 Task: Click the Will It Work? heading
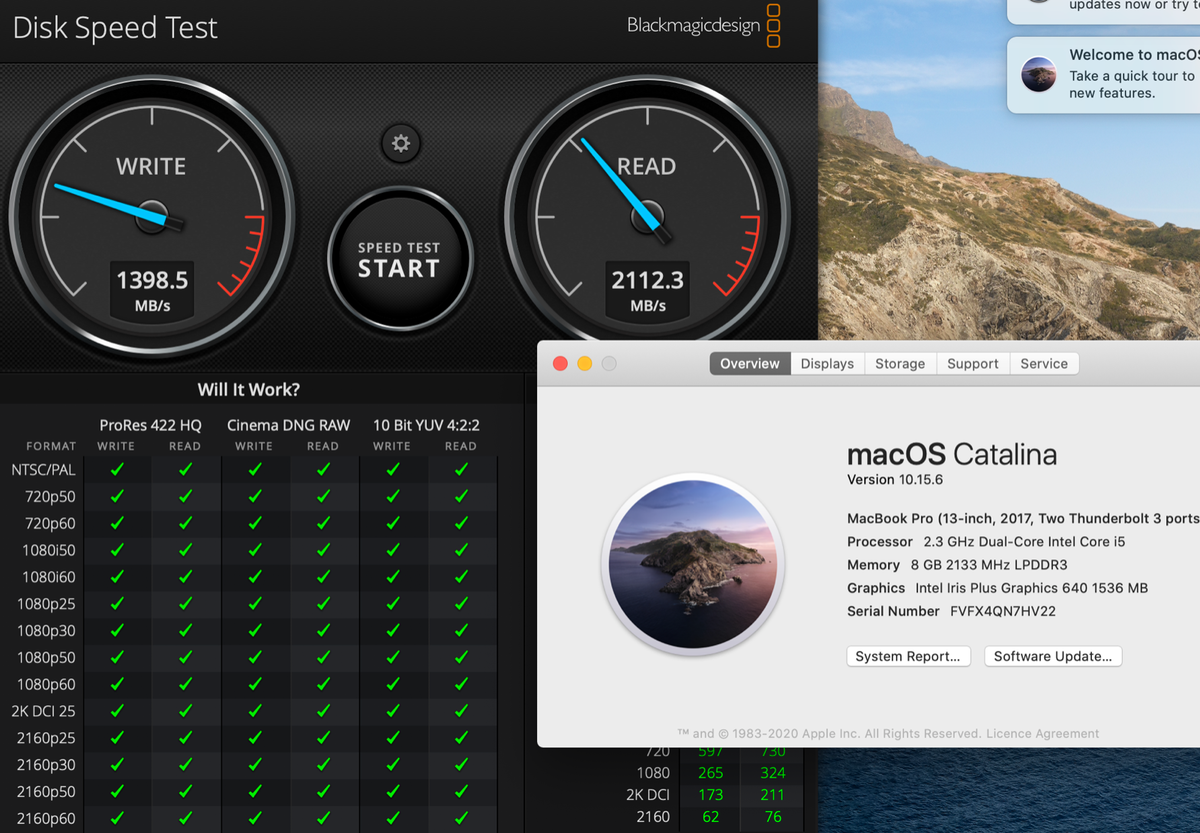click(248, 389)
